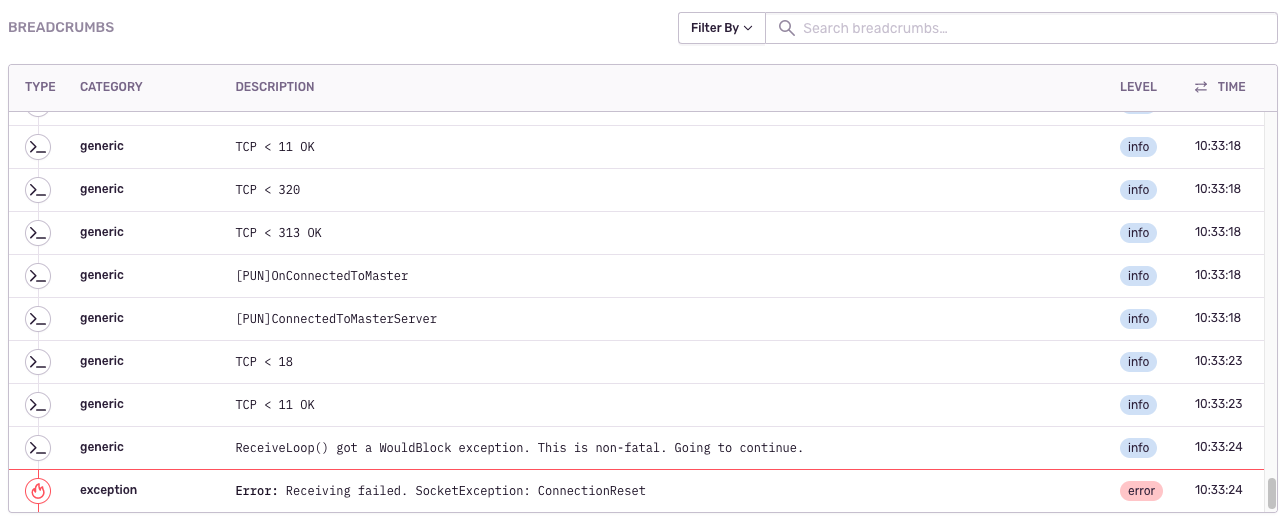Select the 'TCP < 320' description text
The height and width of the screenshot is (519, 1286).
point(268,190)
